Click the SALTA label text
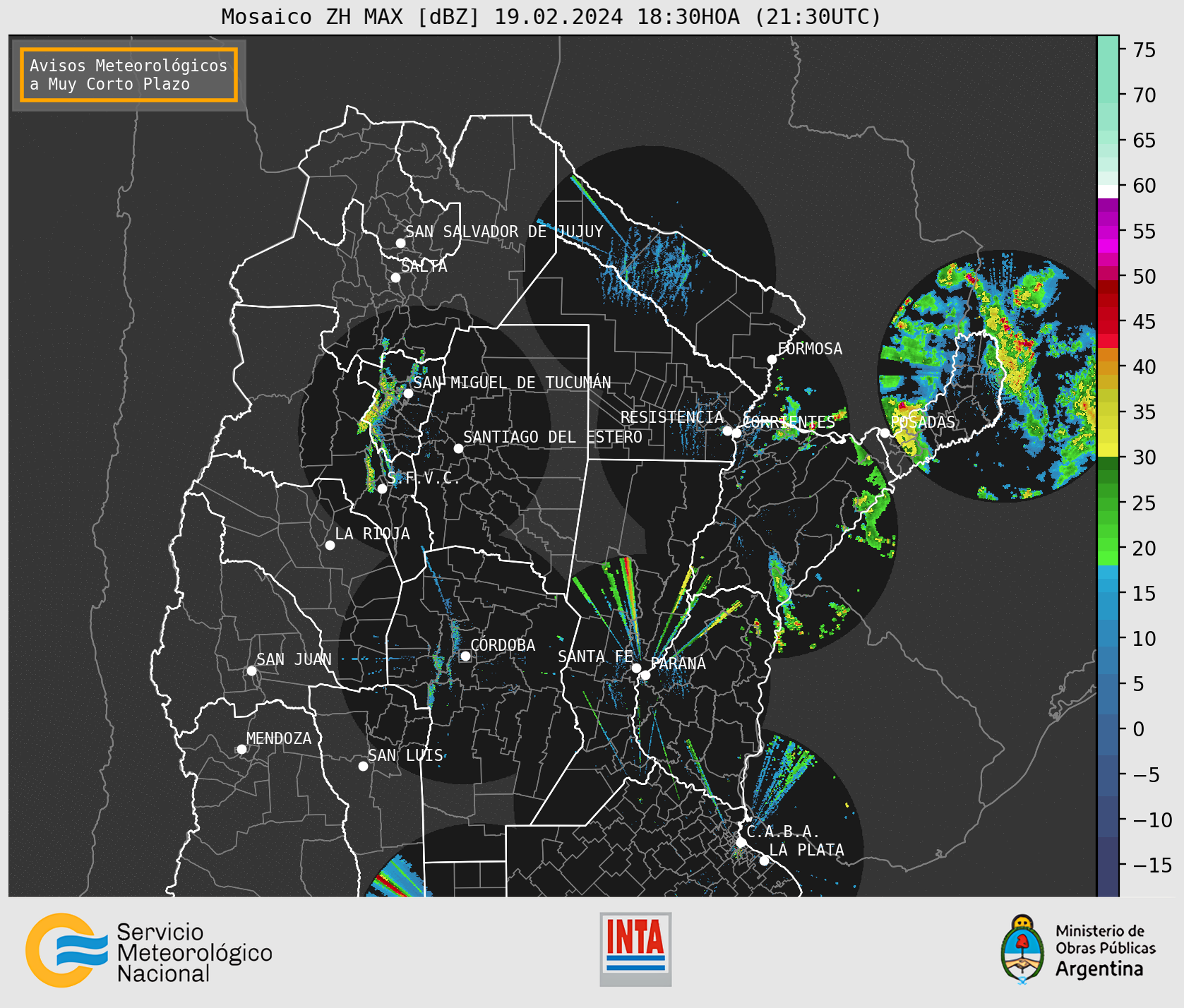The image size is (1184, 1008). click(424, 266)
